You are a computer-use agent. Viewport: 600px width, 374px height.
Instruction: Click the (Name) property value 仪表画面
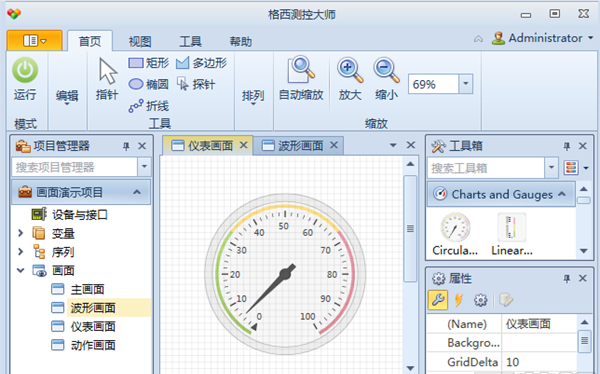click(x=539, y=324)
